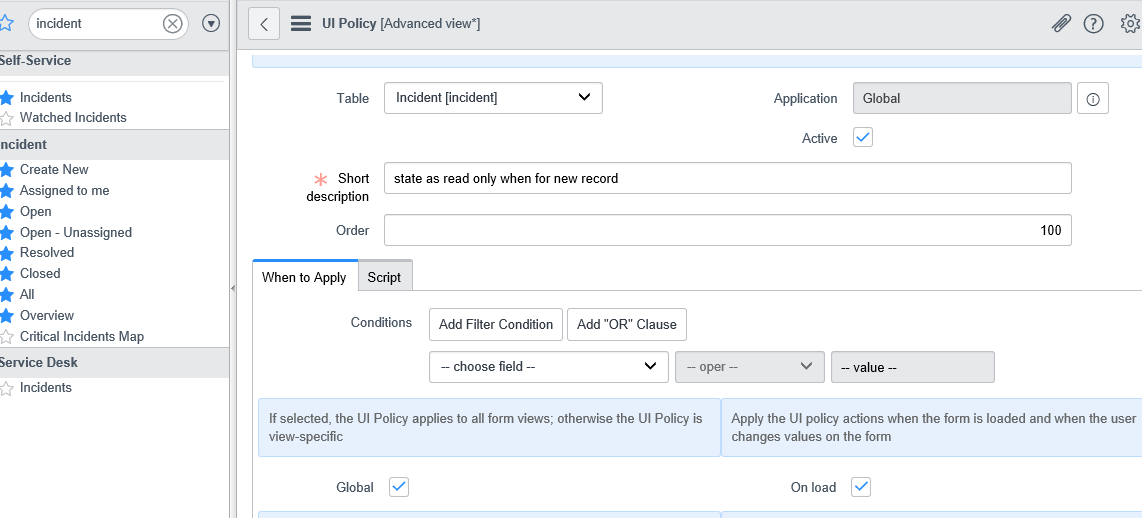
Task: Toggle favorite star for Overview
Action: click(x=7, y=316)
